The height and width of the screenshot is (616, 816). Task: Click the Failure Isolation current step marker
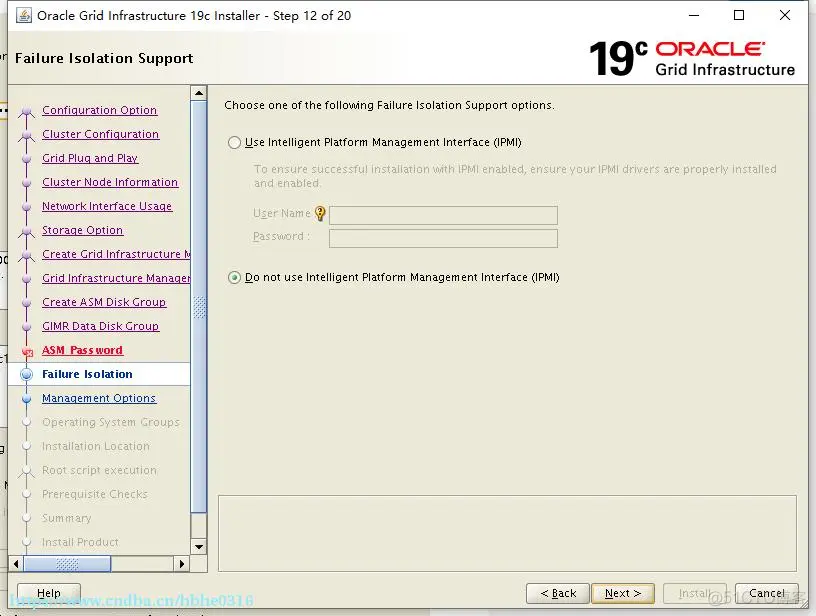pos(27,374)
